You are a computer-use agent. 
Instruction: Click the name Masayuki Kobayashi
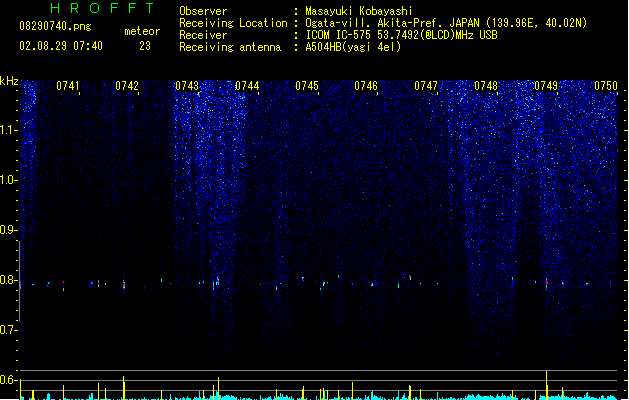(x=359, y=11)
